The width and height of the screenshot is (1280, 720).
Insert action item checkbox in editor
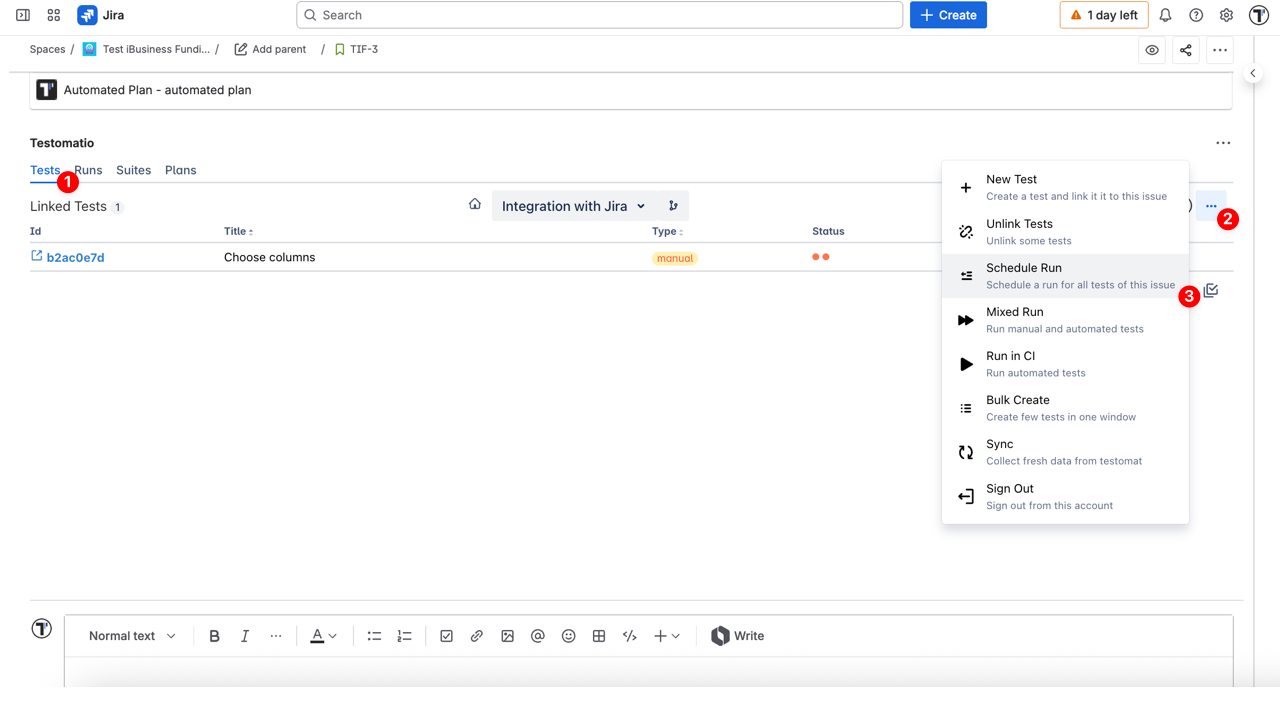tap(446, 636)
